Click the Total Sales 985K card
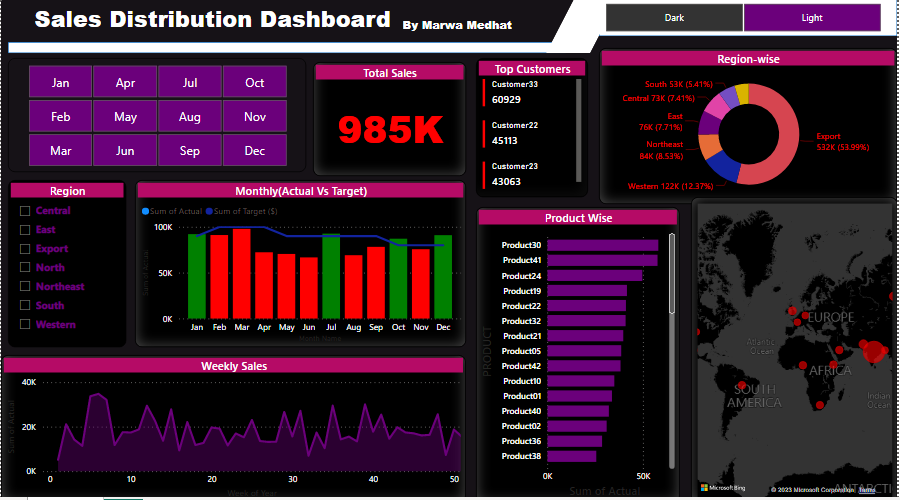Viewport: 900px width, 500px height. [x=390, y=128]
